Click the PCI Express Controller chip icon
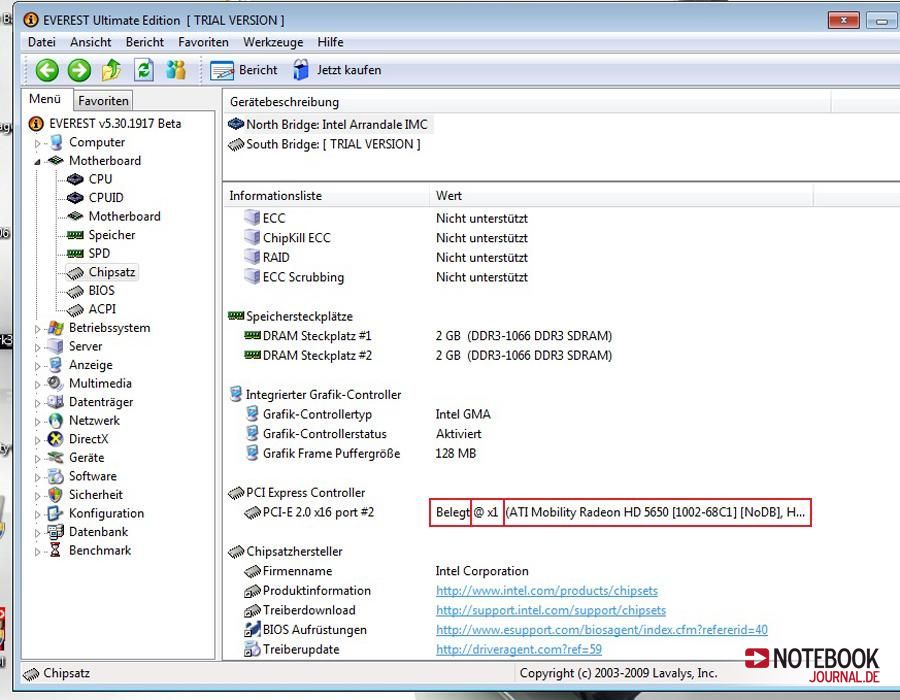Viewport: 900px width, 700px height. pyautogui.click(x=236, y=492)
